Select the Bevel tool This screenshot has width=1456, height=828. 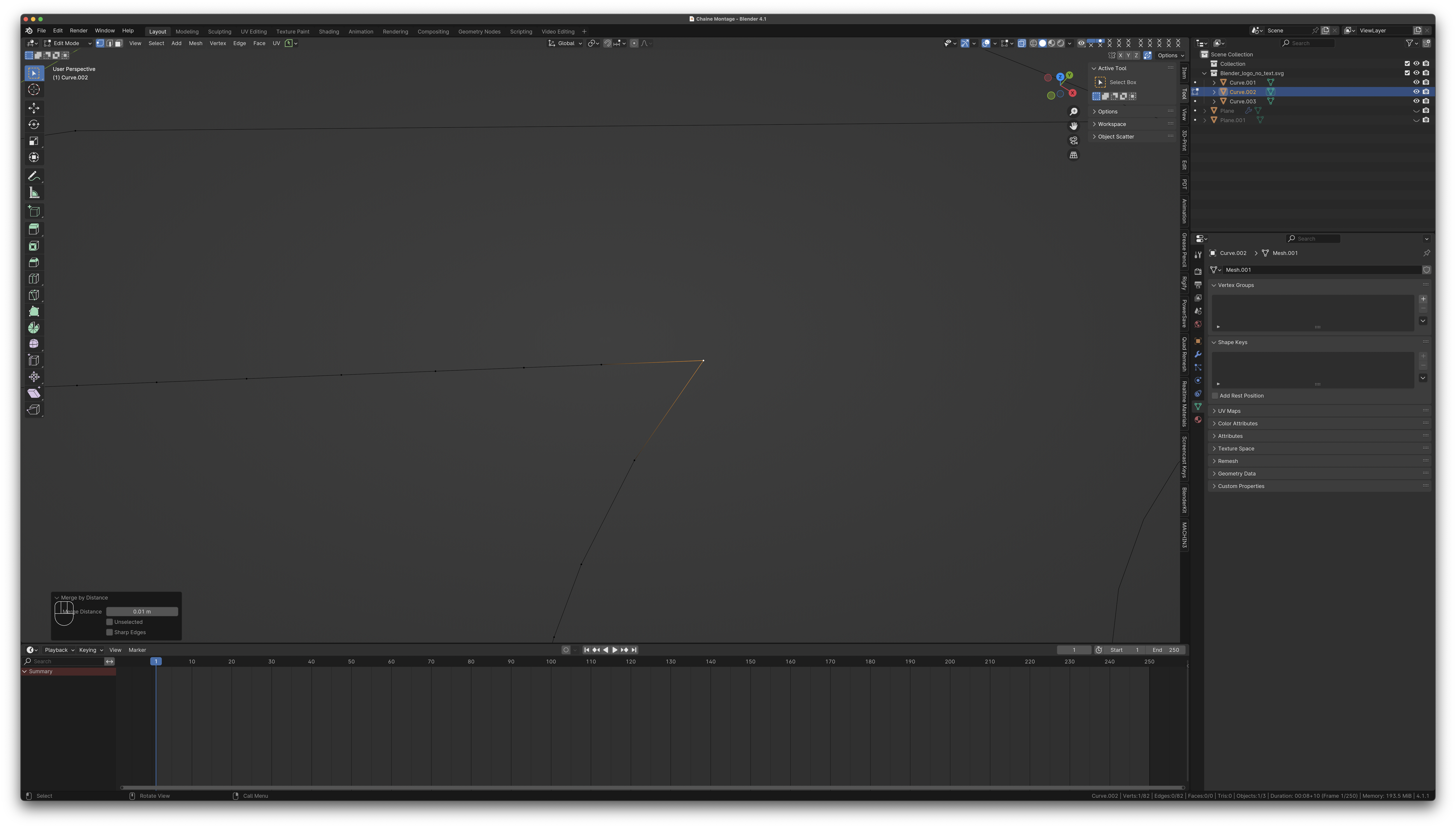click(34, 262)
